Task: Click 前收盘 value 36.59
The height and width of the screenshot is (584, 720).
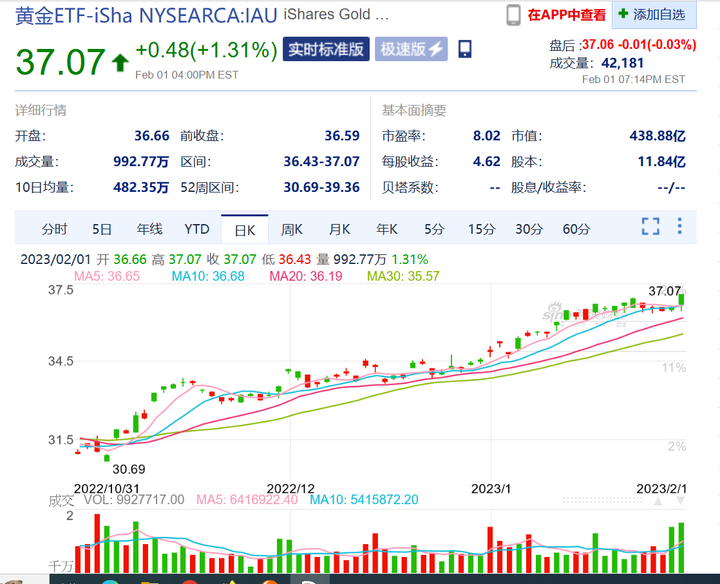Action: (342, 136)
